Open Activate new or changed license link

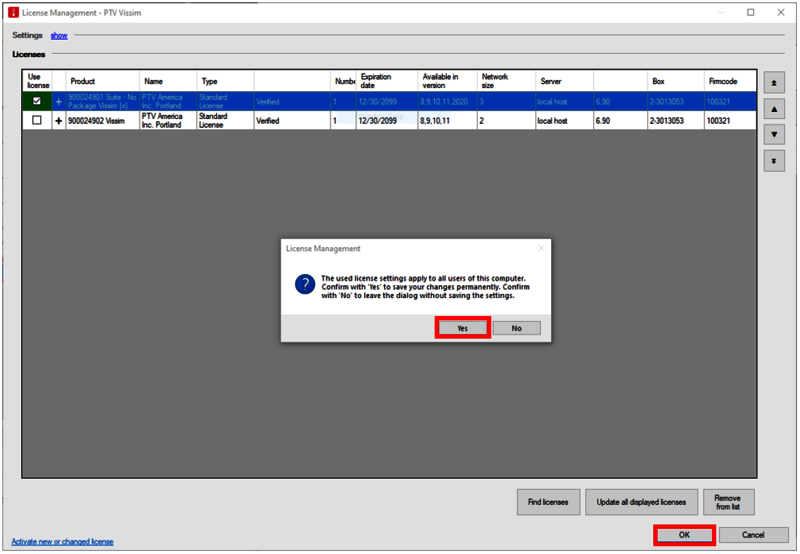(x=62, y=541)
